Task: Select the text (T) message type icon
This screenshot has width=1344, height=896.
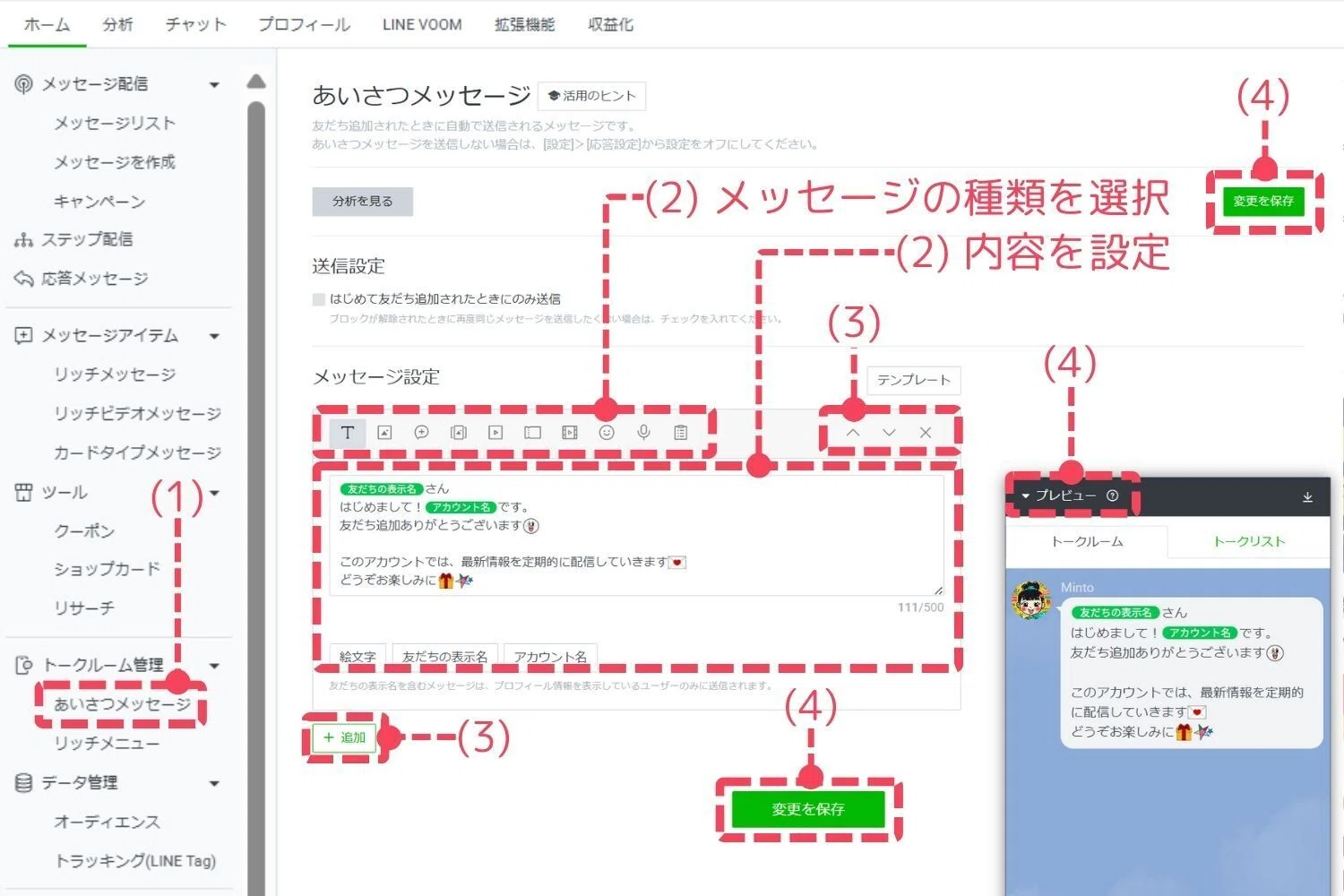Action: click(348, 433)
